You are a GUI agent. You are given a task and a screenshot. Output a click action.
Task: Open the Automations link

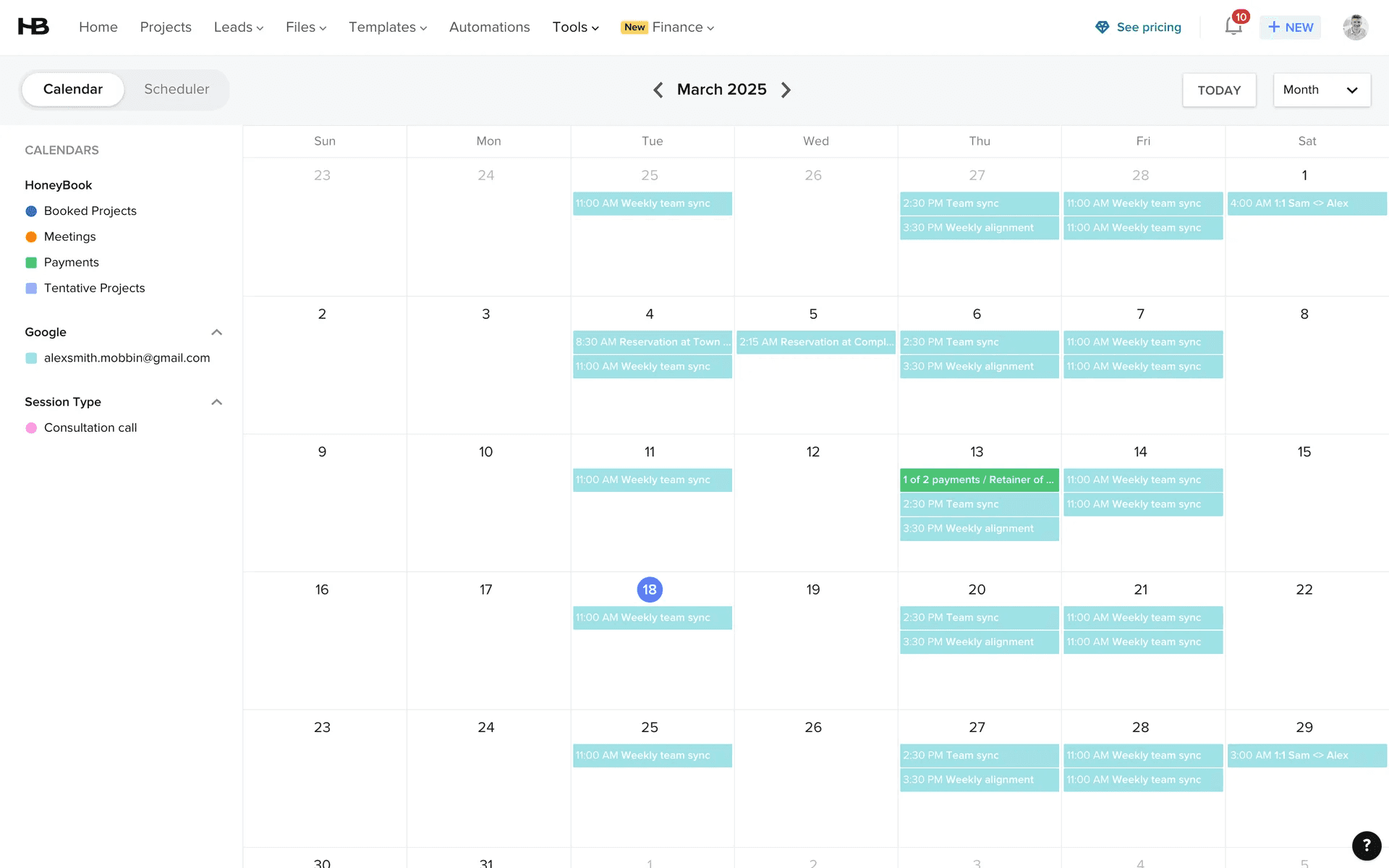click(x=489, y=27)
